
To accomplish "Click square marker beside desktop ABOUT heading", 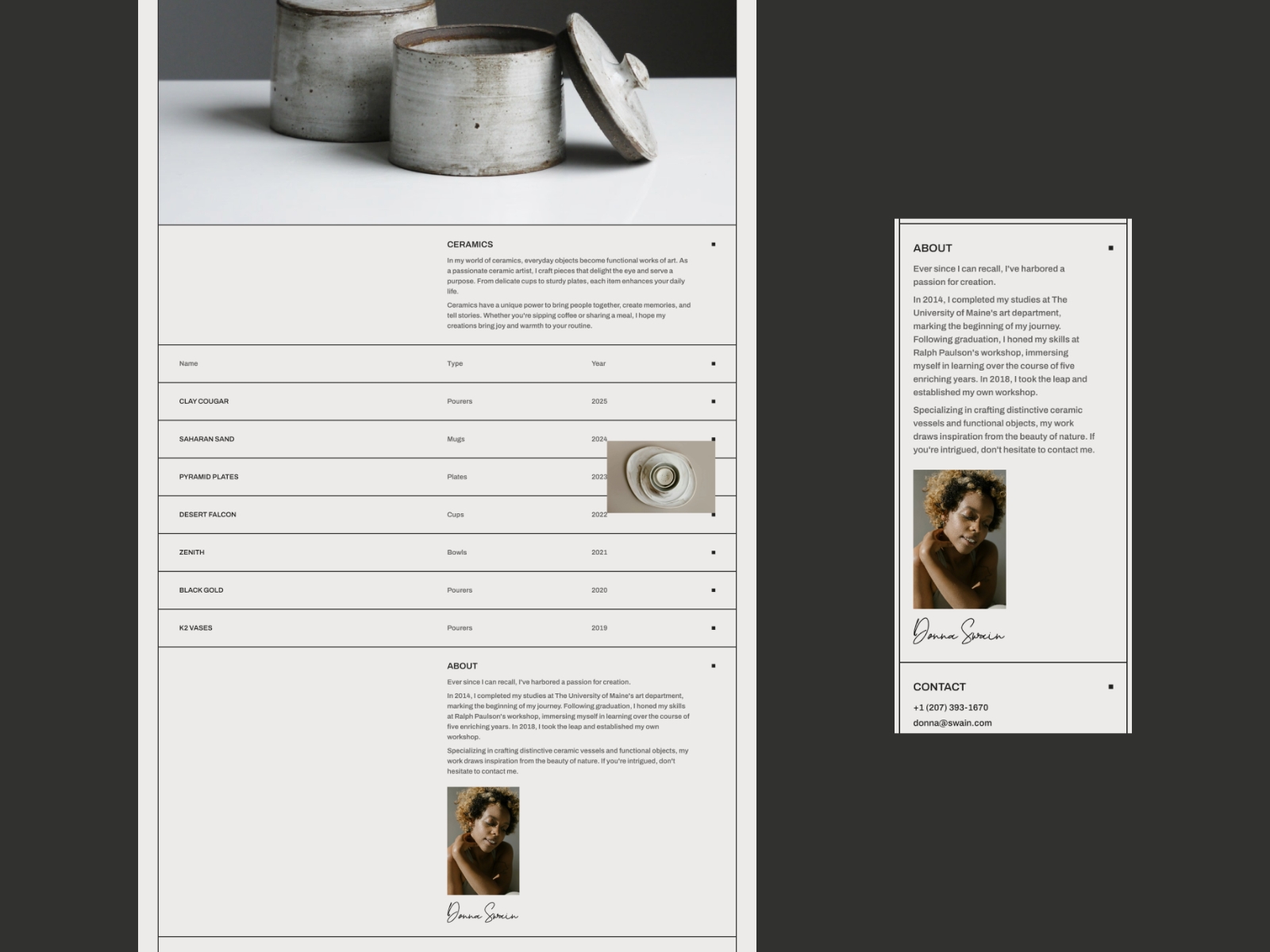I will (713, 666).
